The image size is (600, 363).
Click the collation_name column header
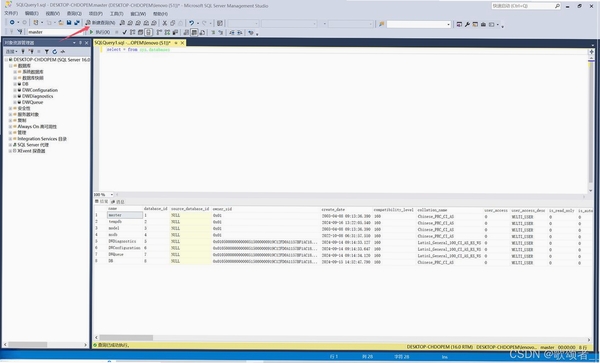(432, 210)
